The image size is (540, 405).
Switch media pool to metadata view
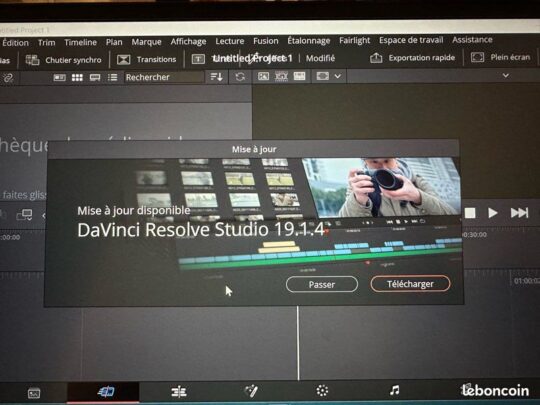click(x=60, y=77)
